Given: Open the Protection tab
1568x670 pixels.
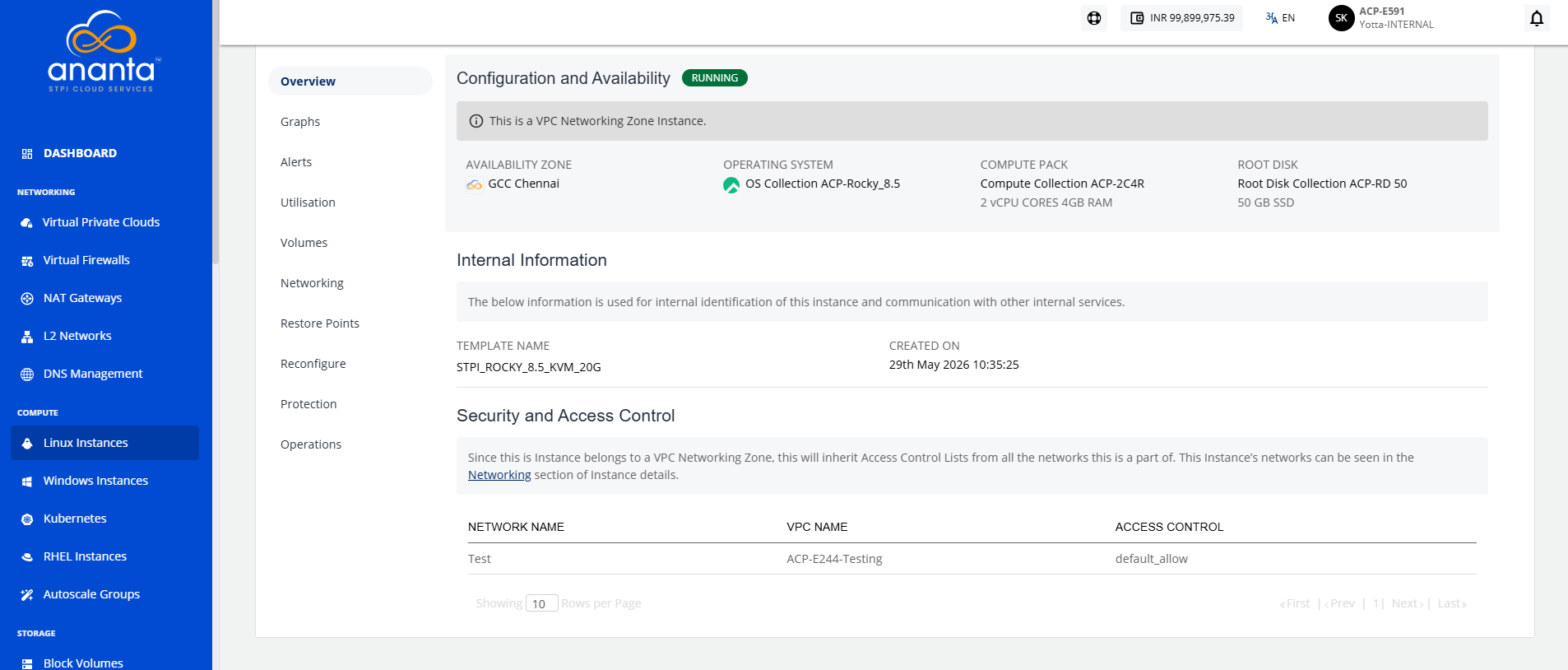Looking at the screenshot, I should coord(308,404).
